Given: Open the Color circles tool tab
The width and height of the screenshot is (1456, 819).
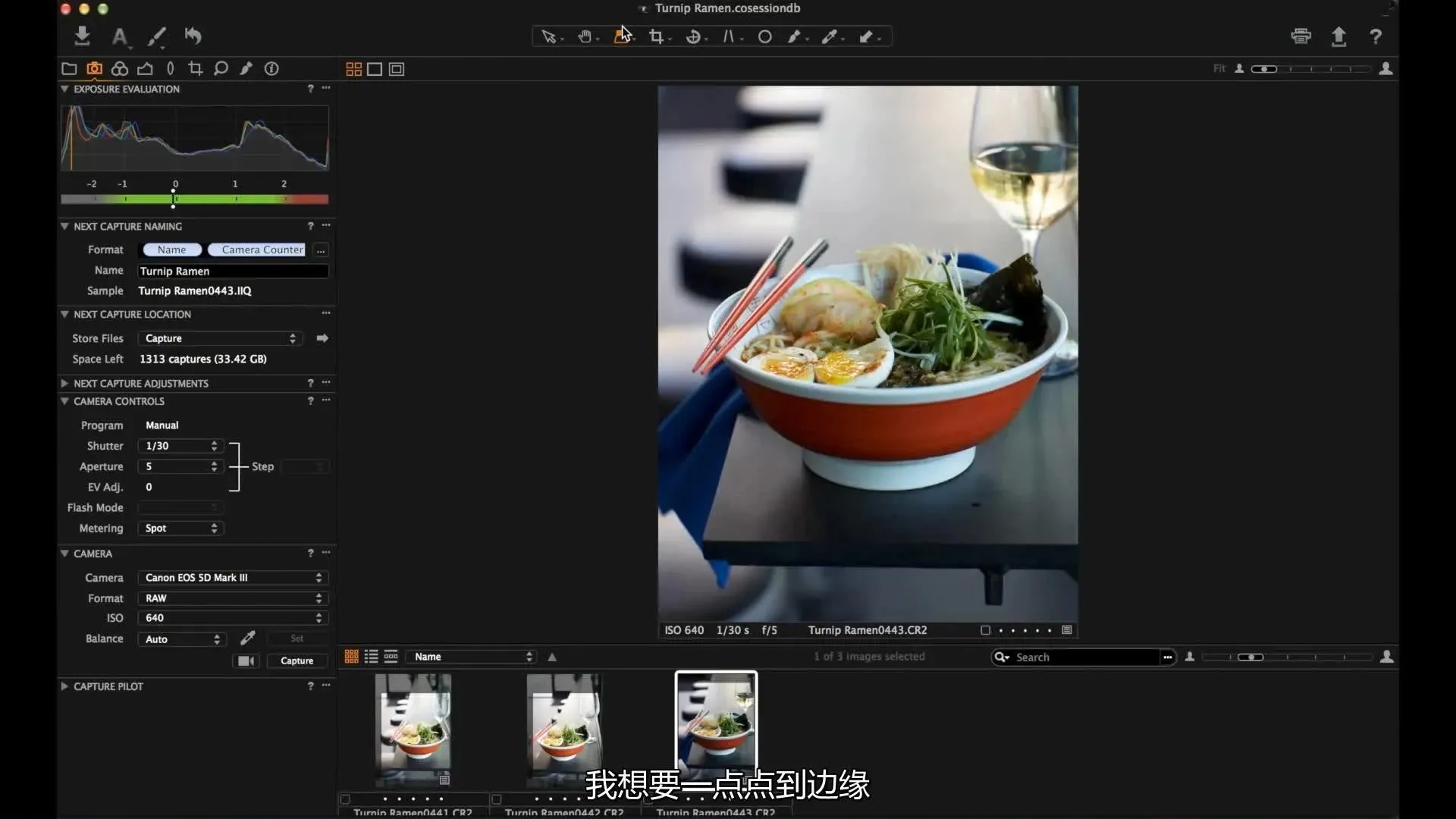Looking at the screenshot, I should 120,69.
